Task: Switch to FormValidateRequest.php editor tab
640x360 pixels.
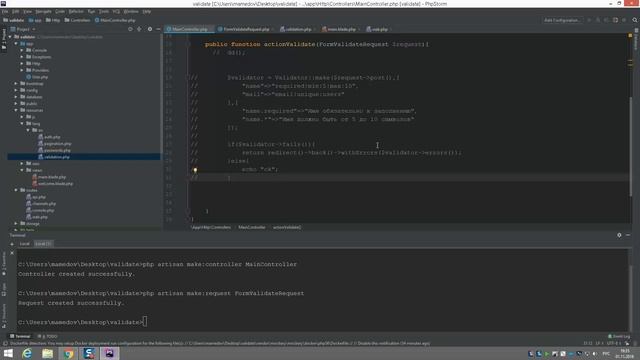Action: 246,29
